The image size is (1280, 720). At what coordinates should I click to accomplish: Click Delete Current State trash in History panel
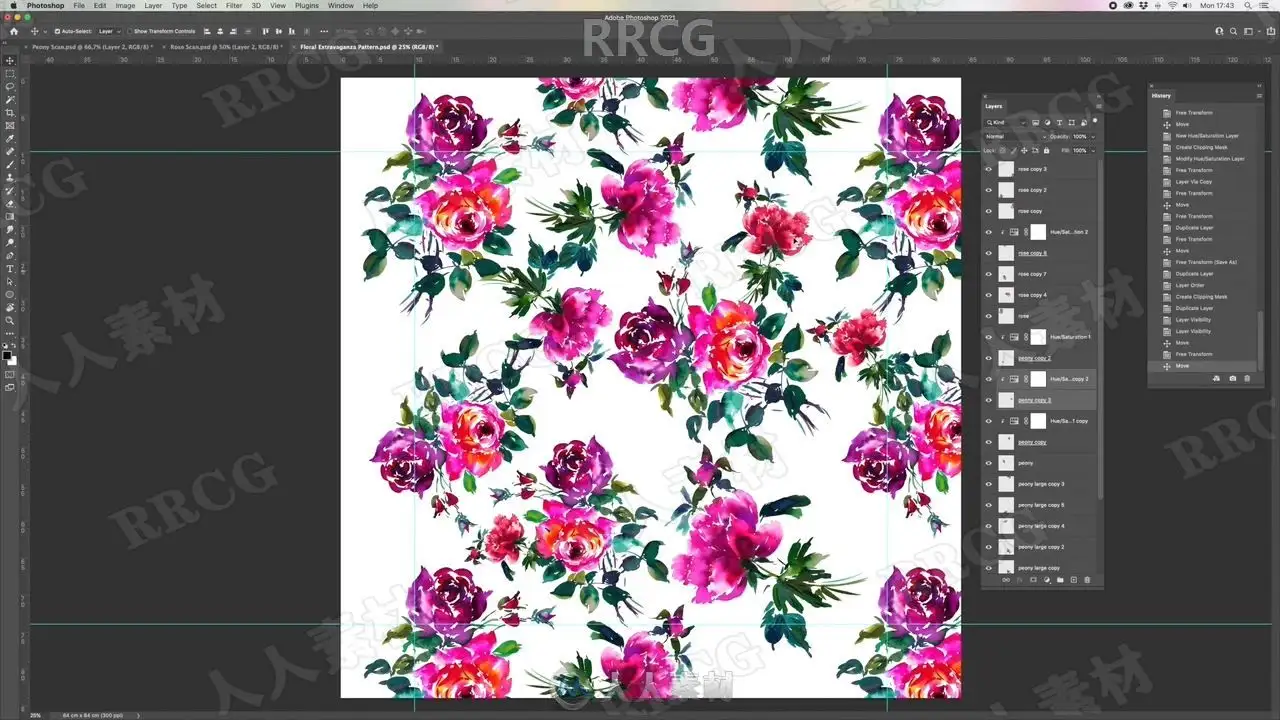(1247, 378)
